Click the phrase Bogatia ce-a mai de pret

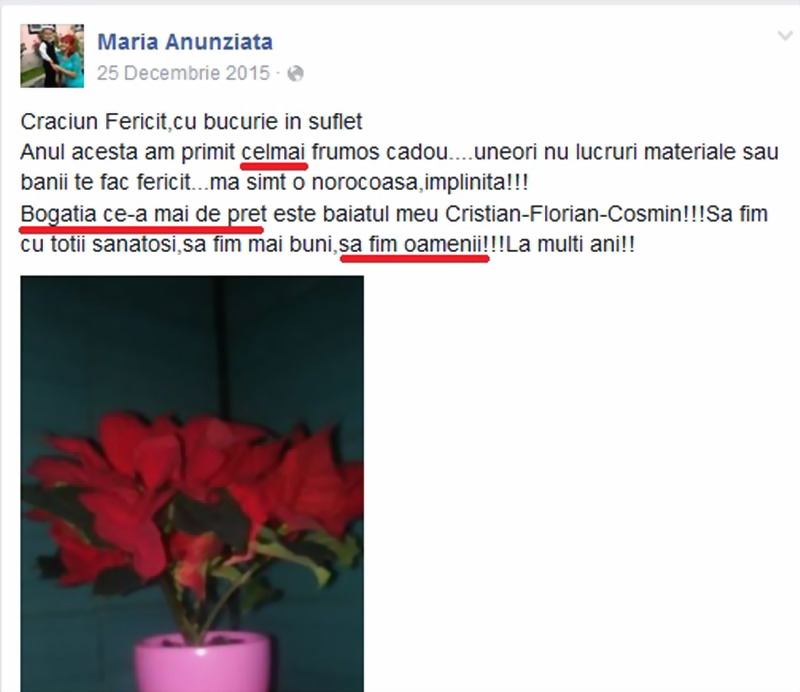click(143, 215)
